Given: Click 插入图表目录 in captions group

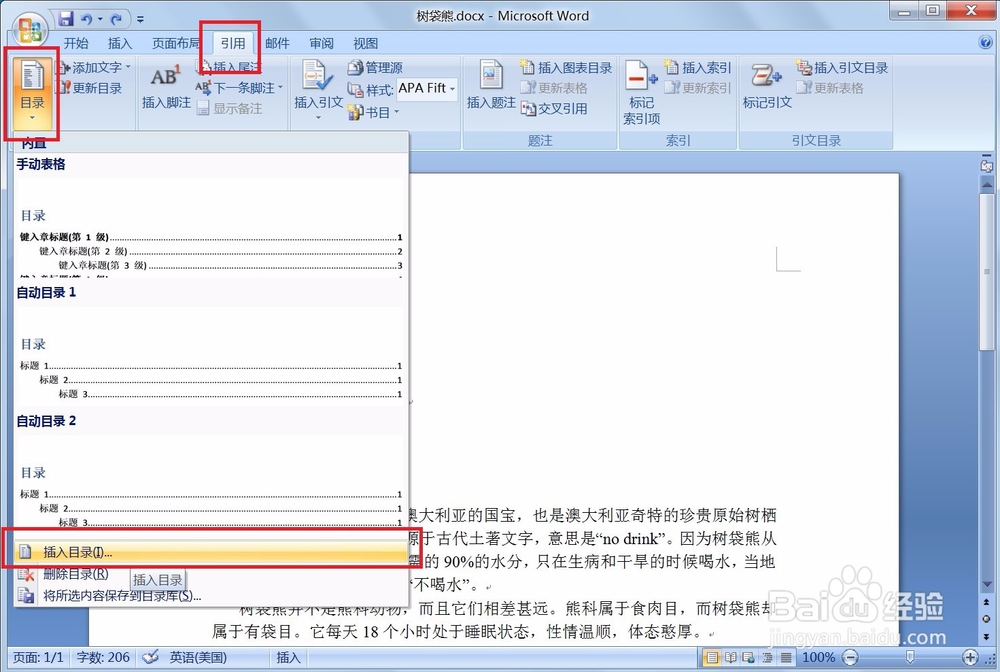Looking at the screenshot, I should (x=566, y=68).
